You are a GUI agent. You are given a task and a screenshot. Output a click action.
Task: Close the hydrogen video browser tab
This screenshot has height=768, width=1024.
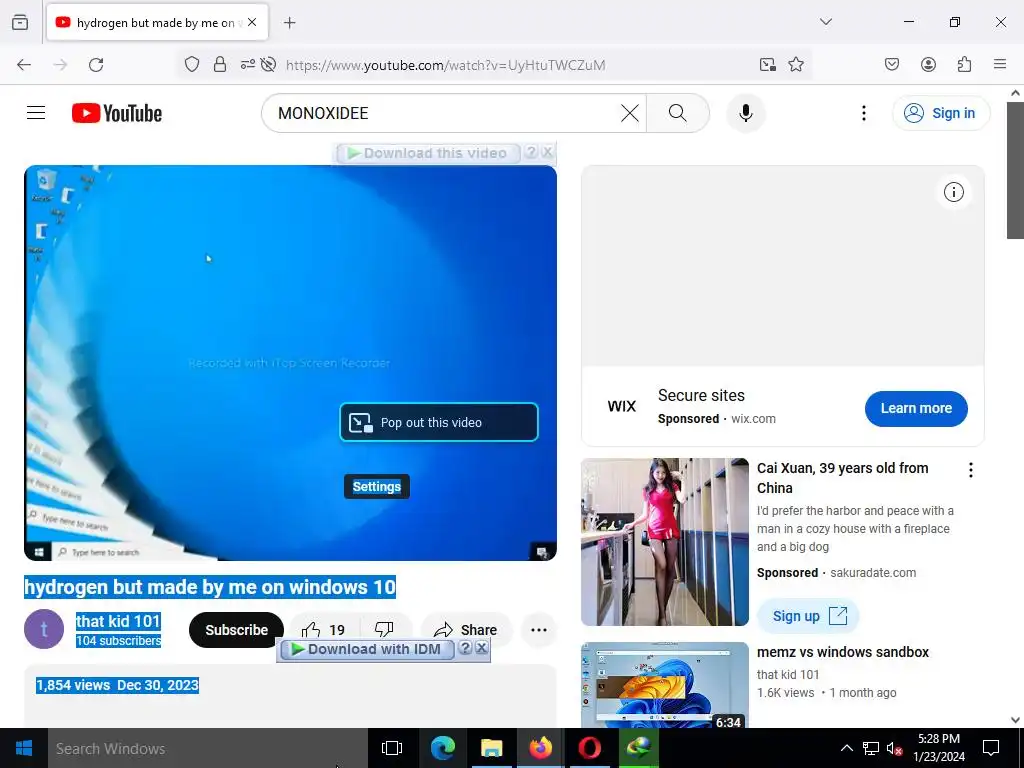pyautogui.click(x=252, y=22)
